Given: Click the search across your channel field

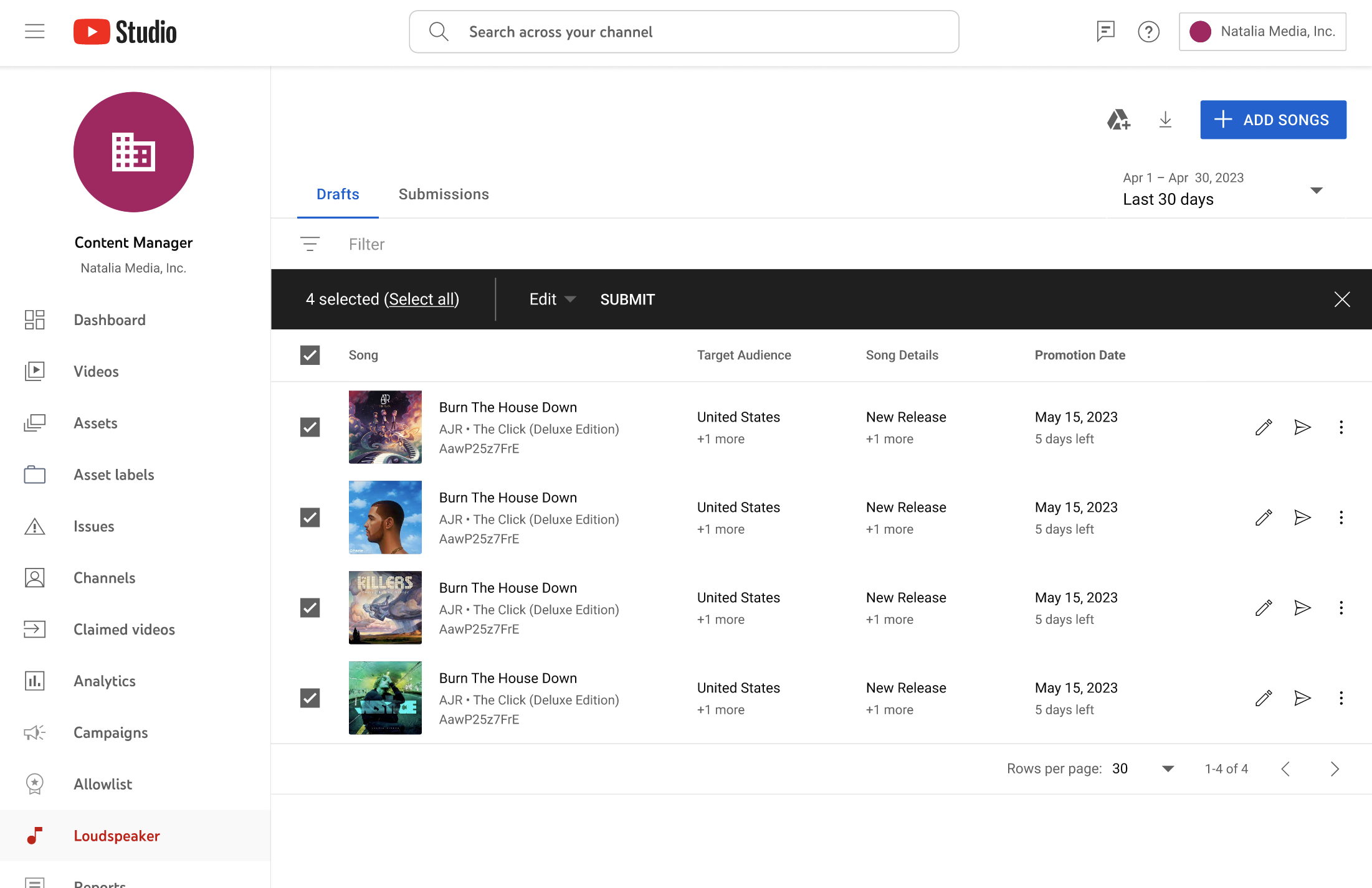Looking at the screenshot, I should (x=684, y=32).
